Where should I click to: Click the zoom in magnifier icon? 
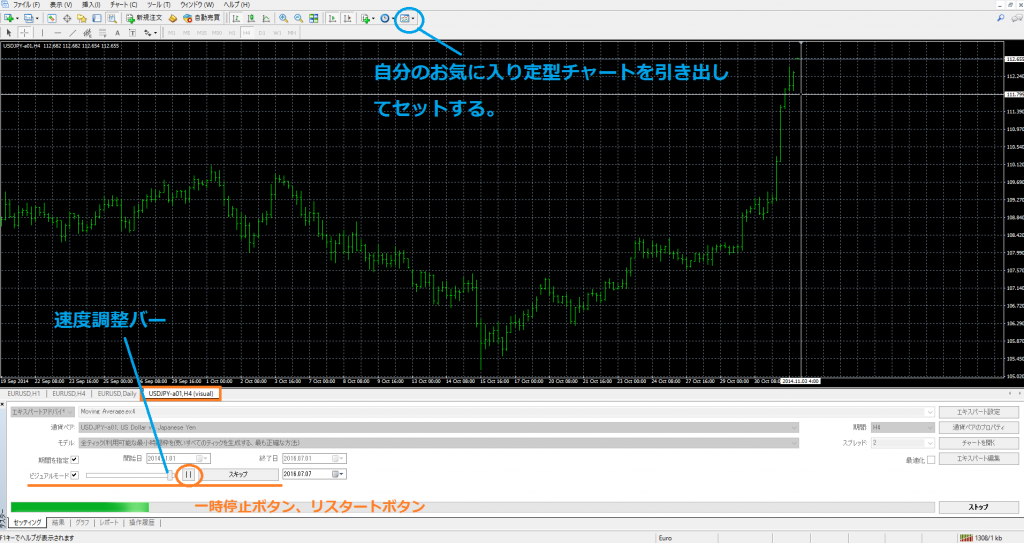283,18
